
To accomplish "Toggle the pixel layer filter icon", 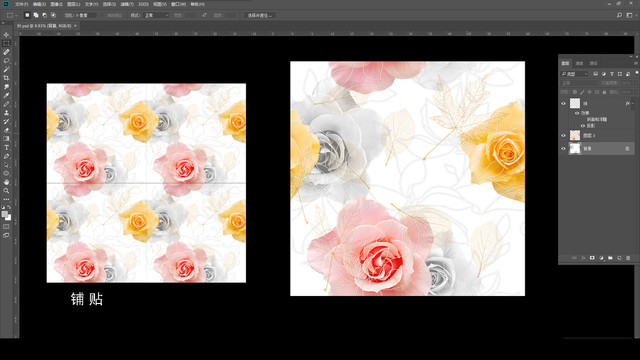I will (x=596, y=74).
